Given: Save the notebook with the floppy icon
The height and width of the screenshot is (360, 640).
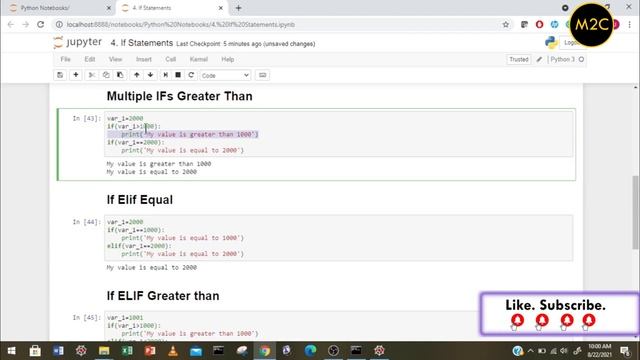Looking at the screenshot, I should tap(60, 75).
